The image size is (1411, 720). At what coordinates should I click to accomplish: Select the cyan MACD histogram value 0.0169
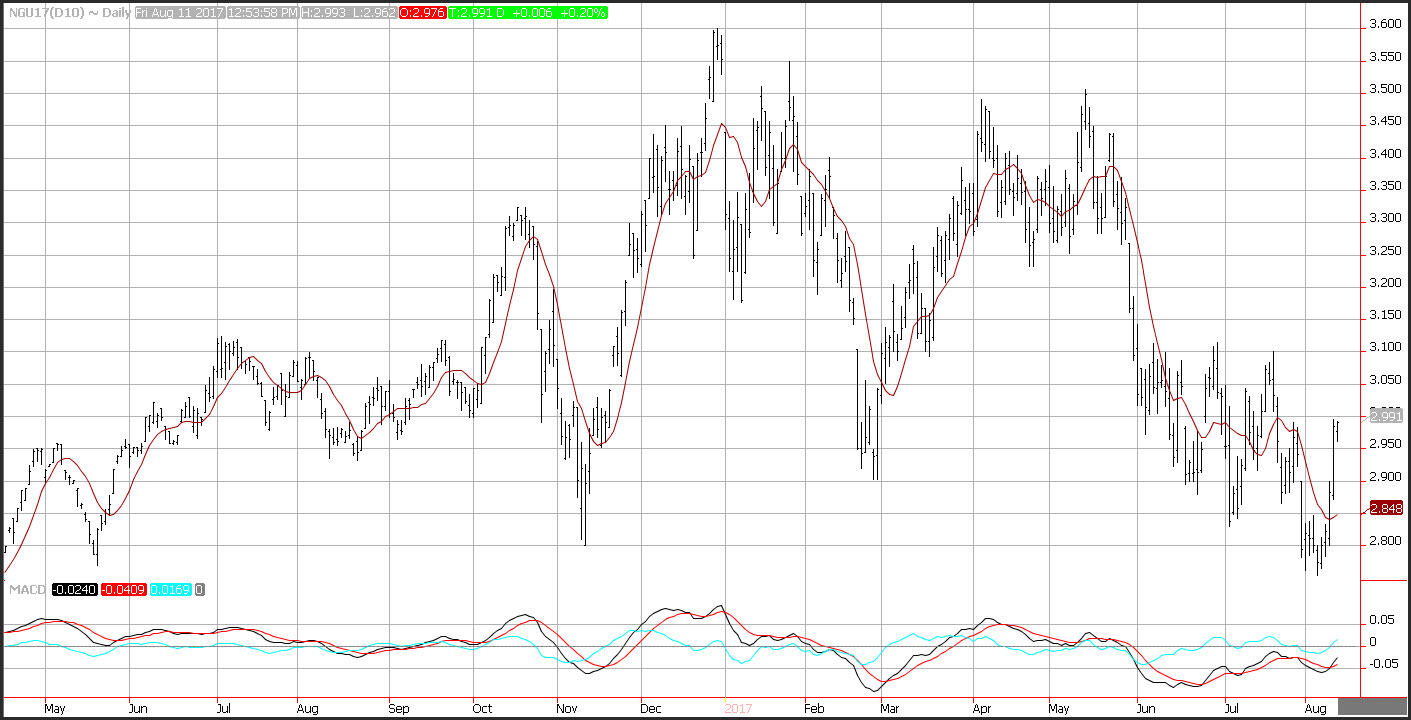point(171,590)
